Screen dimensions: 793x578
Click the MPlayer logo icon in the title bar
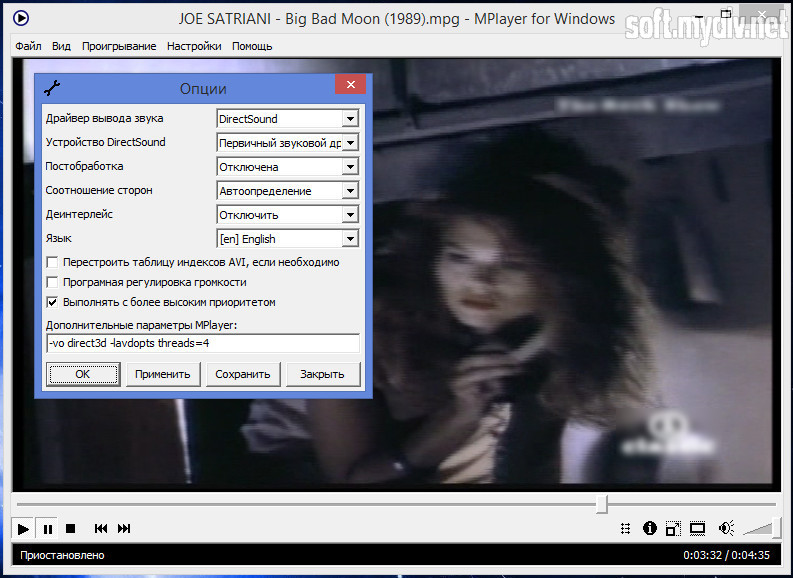tap(21, 18)
